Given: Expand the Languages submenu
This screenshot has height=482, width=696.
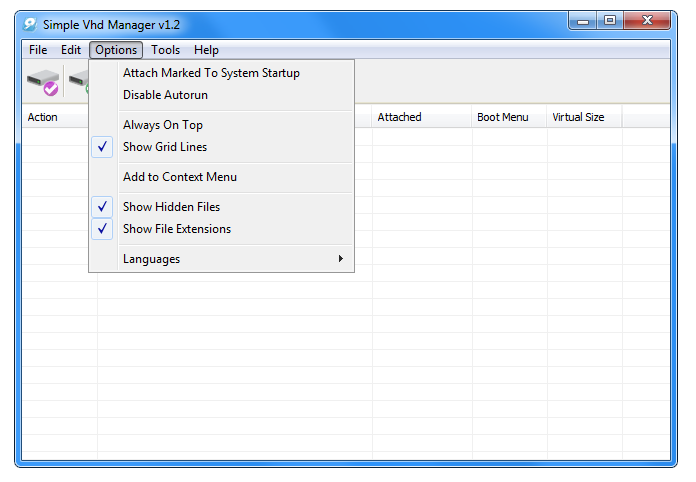Looking at the screenshot, I should coord(221,259).
